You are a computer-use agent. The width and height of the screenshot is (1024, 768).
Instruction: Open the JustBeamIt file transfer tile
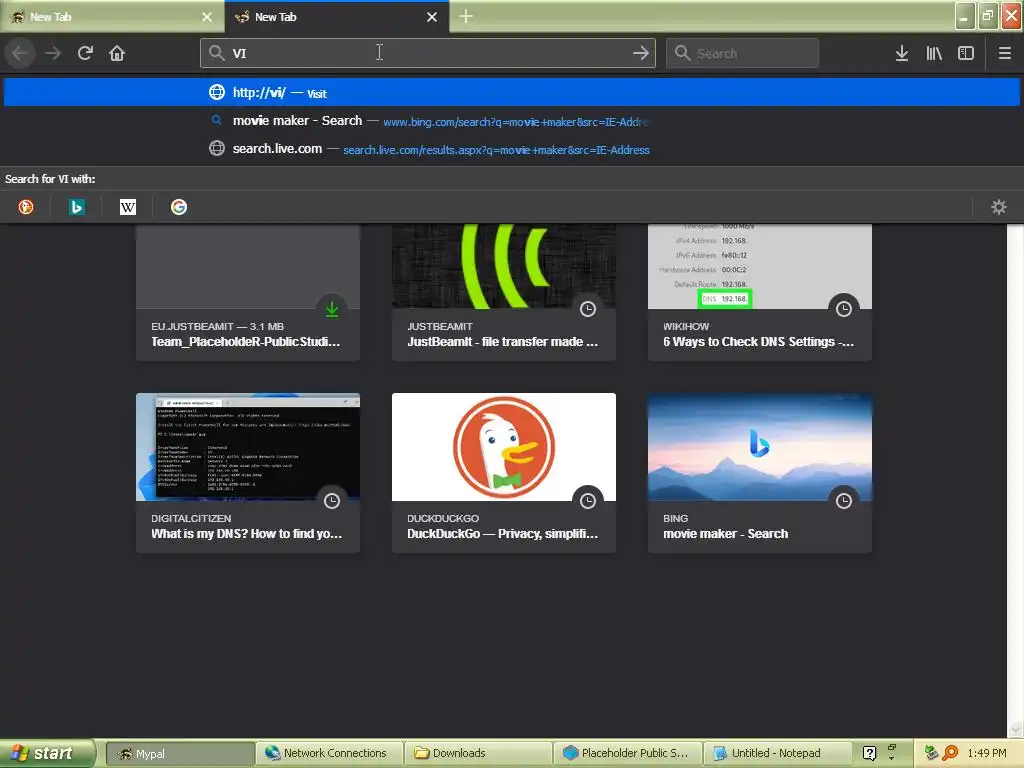504,292
